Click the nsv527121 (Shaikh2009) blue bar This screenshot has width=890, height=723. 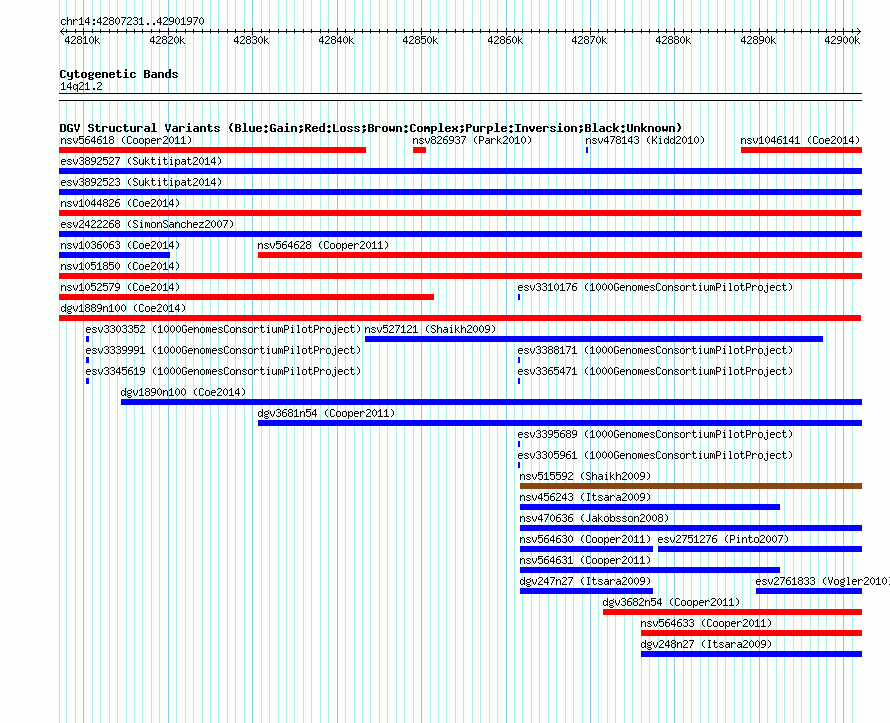click(594, 339)
